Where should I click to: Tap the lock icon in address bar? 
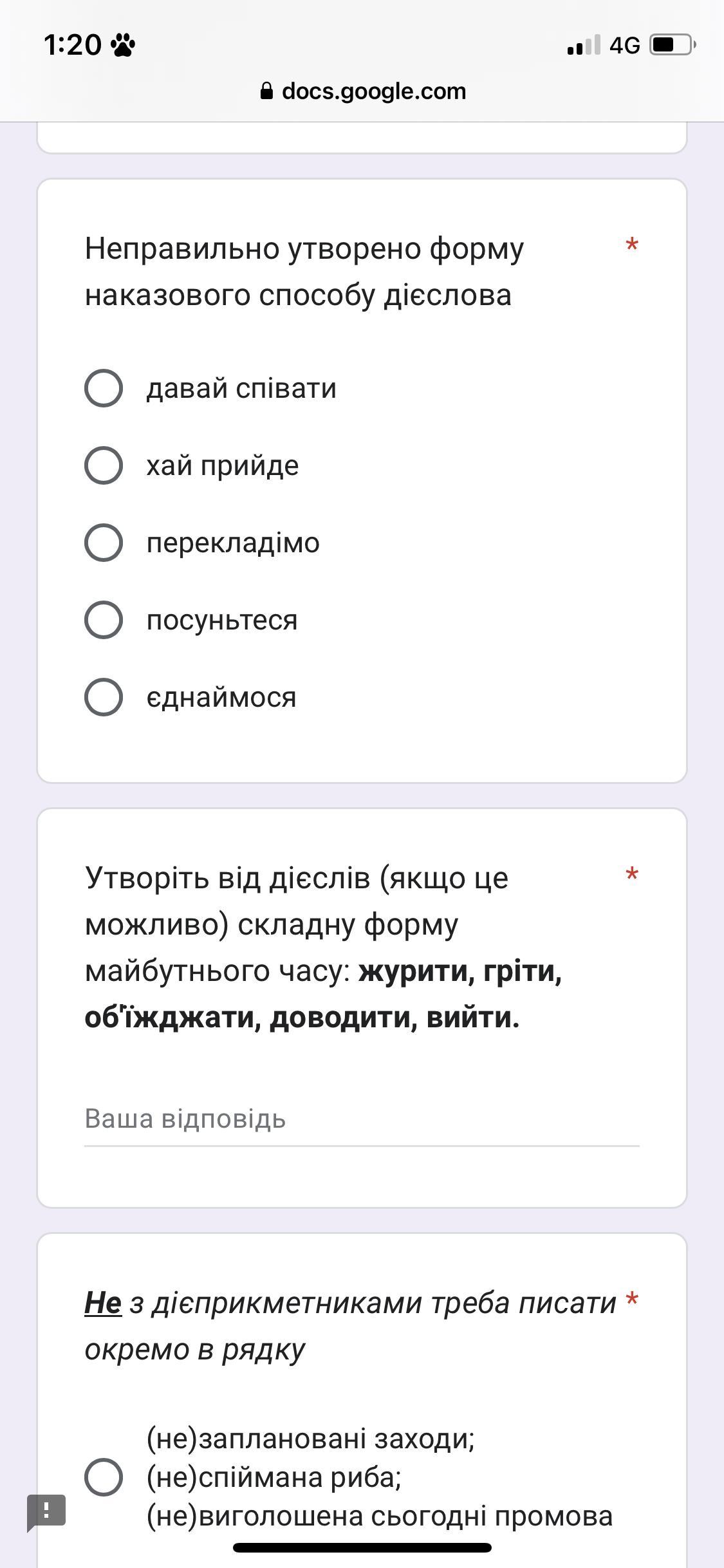266,91
